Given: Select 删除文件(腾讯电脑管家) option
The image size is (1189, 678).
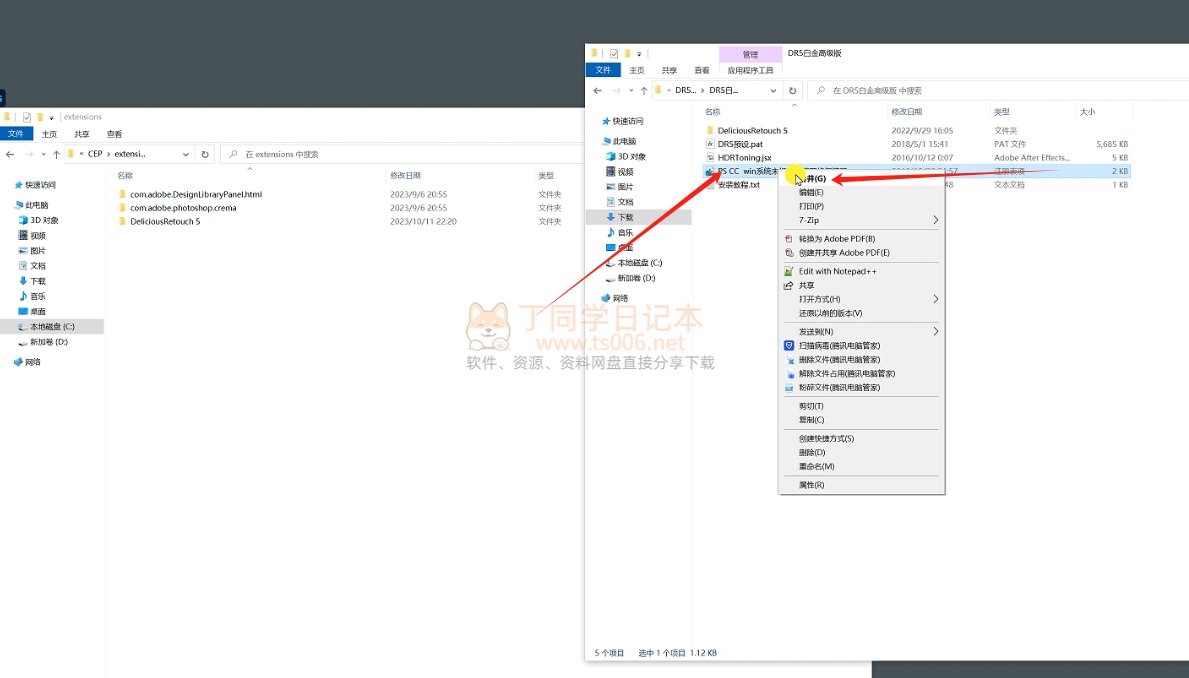Looking at the screenshot, I should [839, 359].
